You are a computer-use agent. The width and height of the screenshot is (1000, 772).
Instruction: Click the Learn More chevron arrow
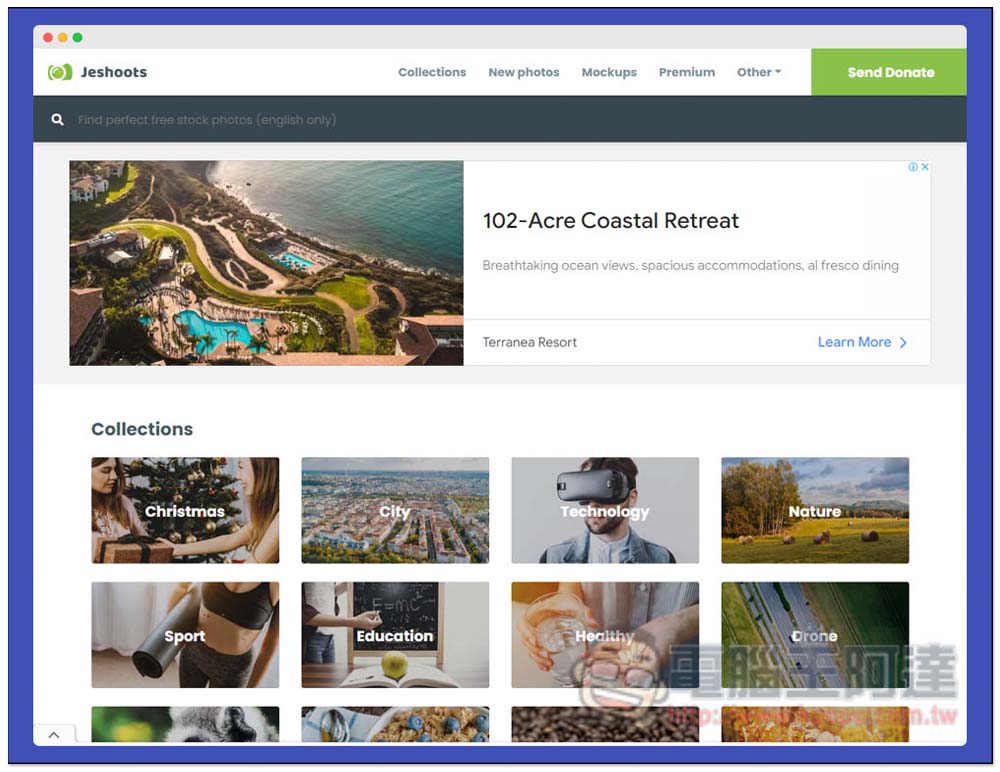pos(903,342)
